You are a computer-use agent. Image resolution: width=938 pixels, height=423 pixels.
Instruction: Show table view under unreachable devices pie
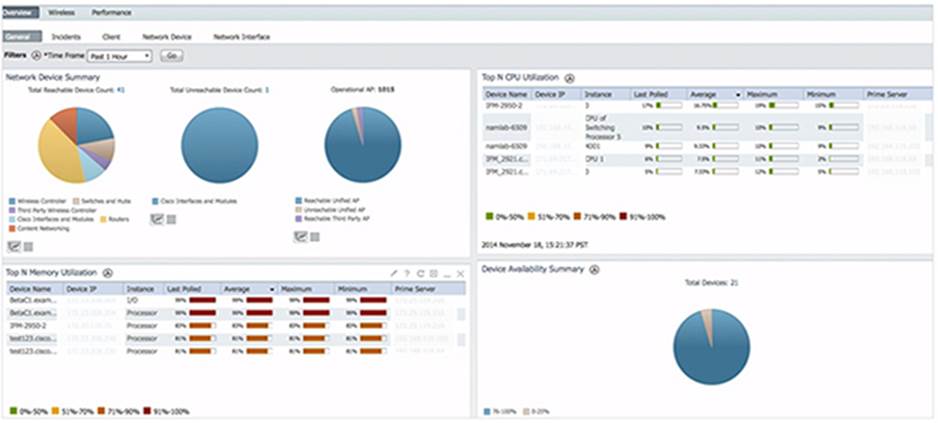point(171,220)
